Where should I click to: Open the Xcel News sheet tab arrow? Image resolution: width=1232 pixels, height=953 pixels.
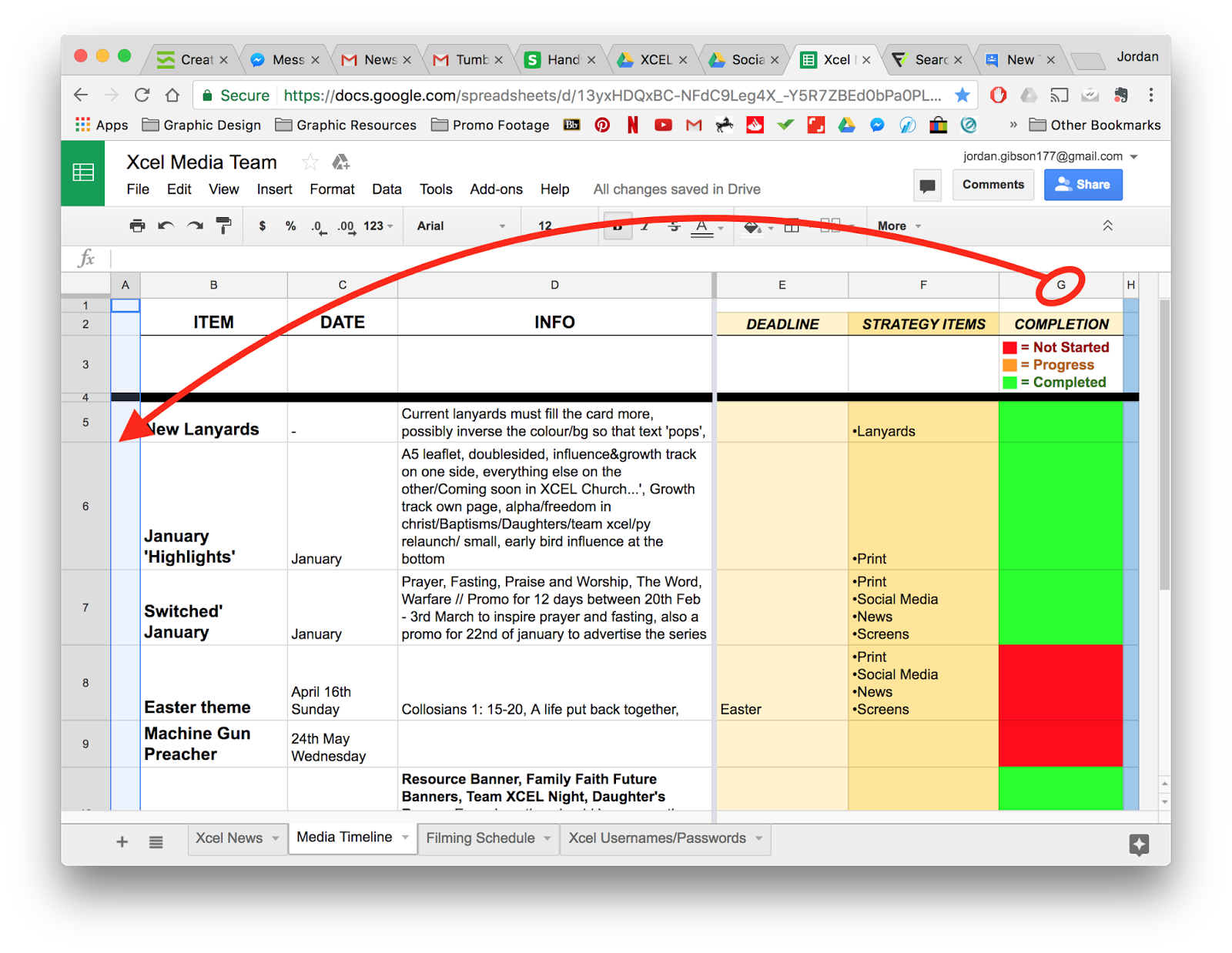click(275, 838)
